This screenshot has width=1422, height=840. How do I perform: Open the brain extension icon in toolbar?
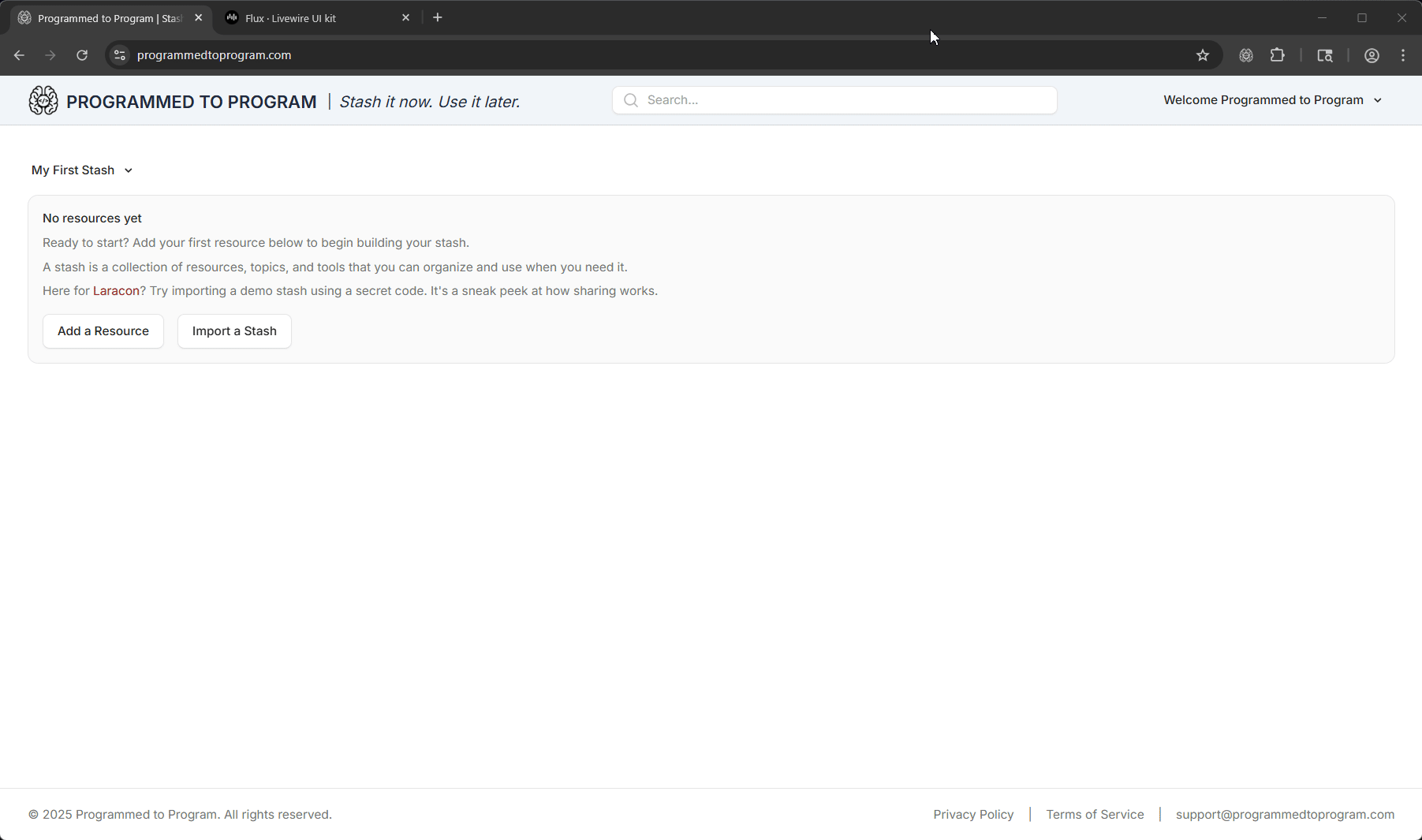point(1246,55)
